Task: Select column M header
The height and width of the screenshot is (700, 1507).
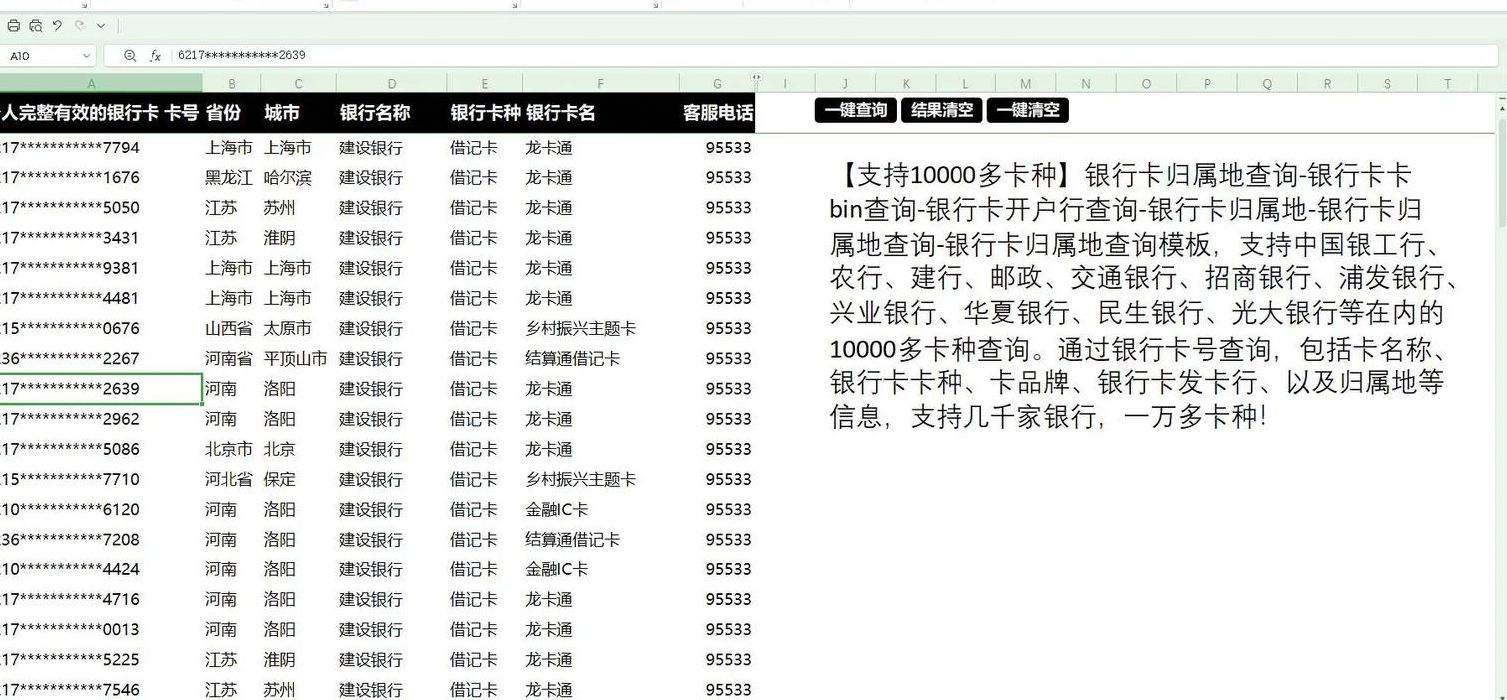Action: tap(1026, 84)
